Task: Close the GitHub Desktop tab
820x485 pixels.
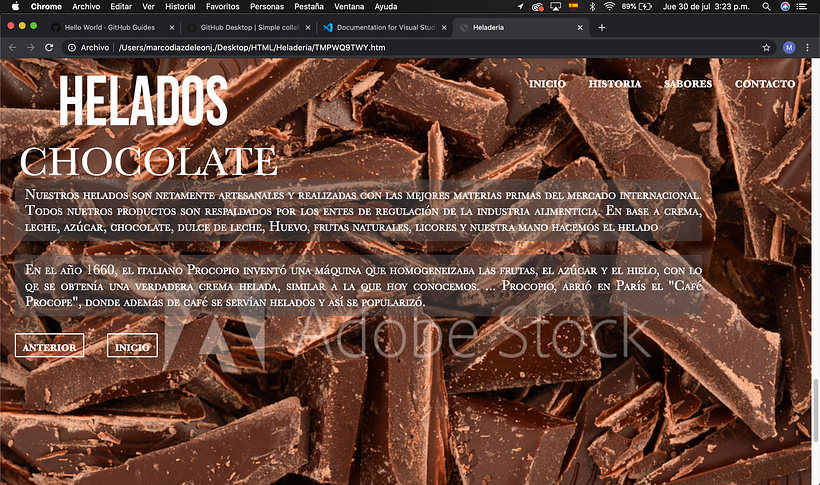Action: [x=308, y=28]
